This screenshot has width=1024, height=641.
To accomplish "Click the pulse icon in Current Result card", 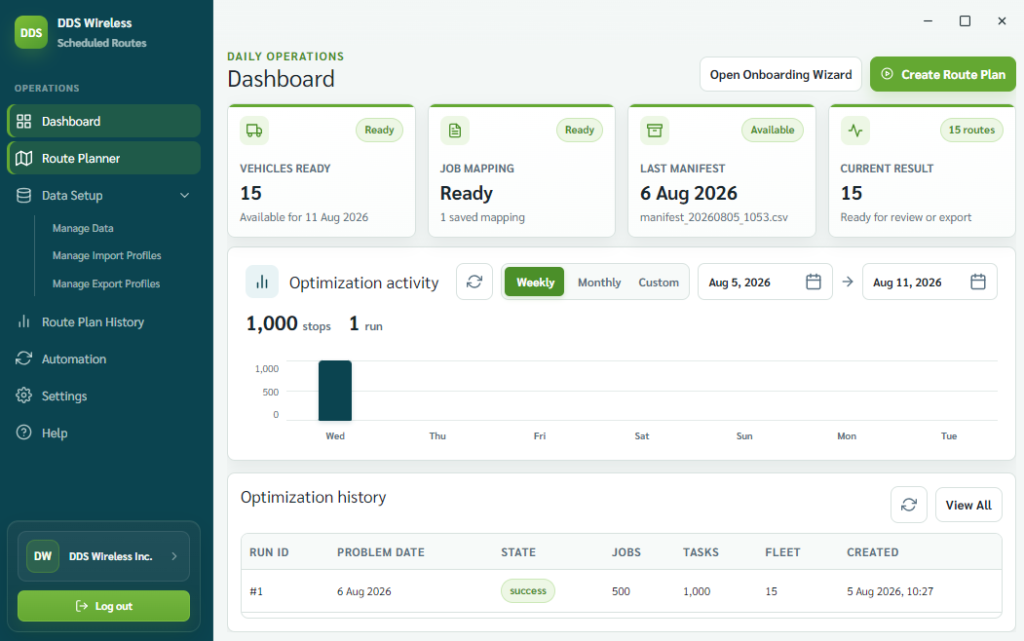I will click(x=855, y=131).
